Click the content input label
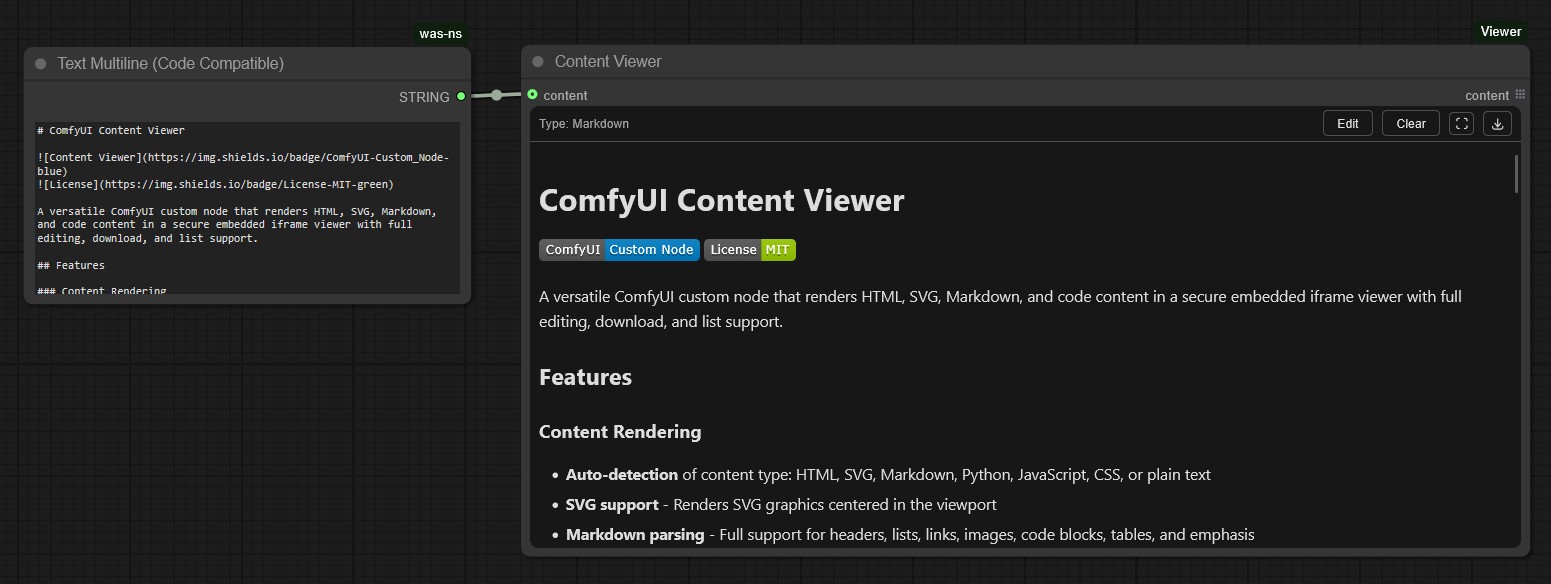Image resolution: width=1551 pixels, height=584 pixels. (x=565, y=96)
